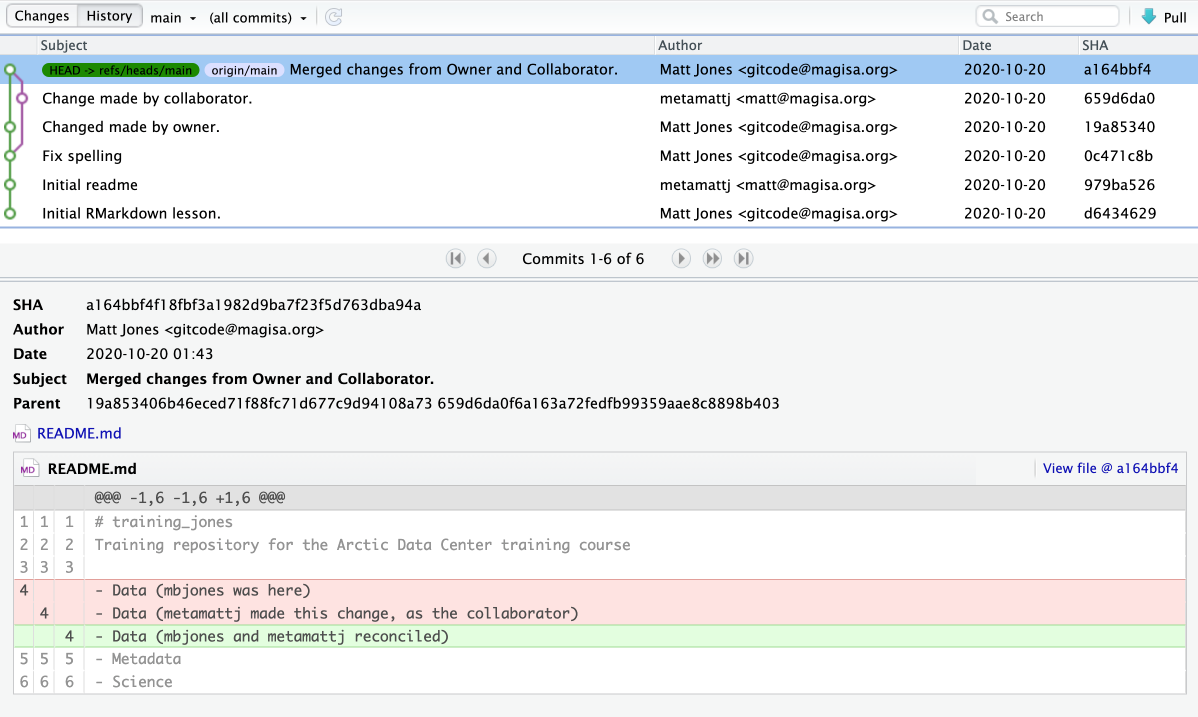
Task: Expand the (all commits) filter dropdown
Action: (258, 18)
